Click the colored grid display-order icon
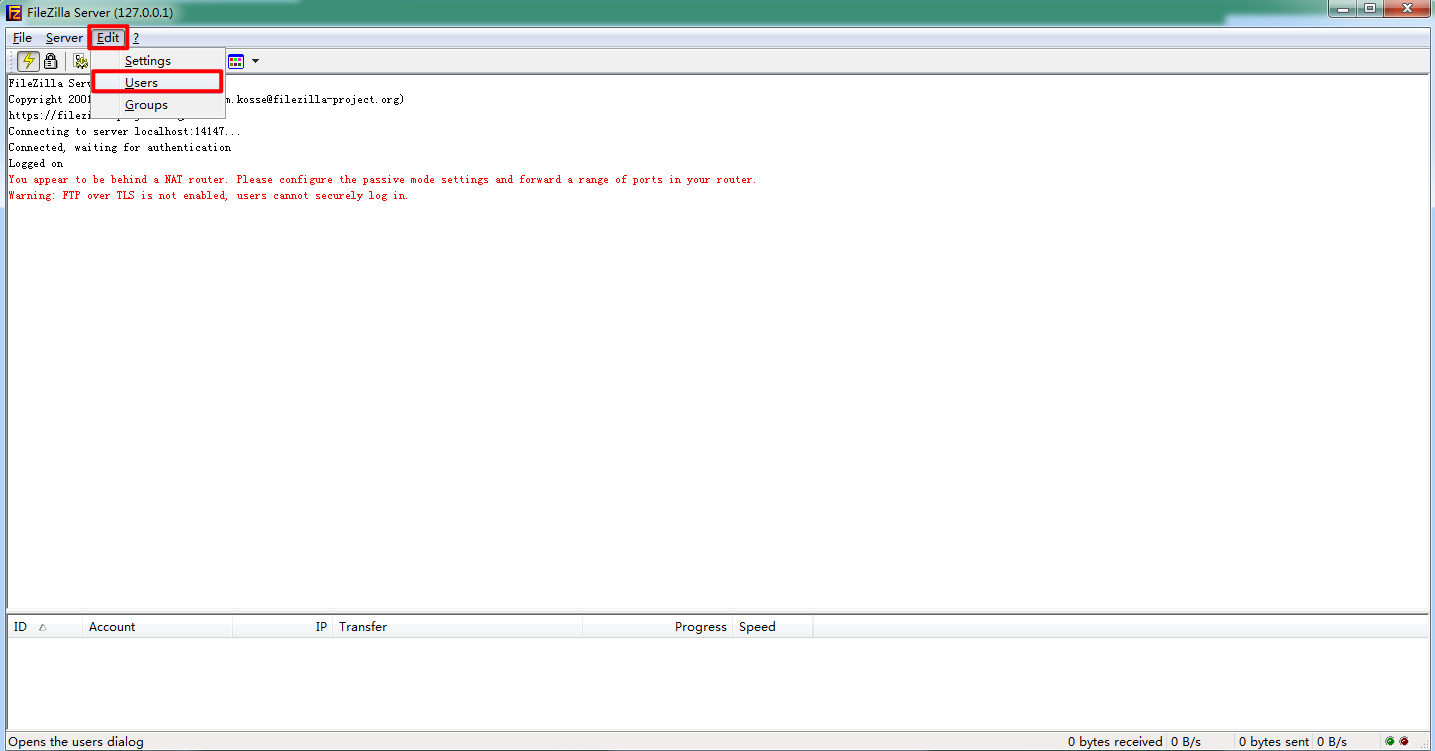Image resolution: width=1435 pixels, height=751 pixels. coord(236,61)
